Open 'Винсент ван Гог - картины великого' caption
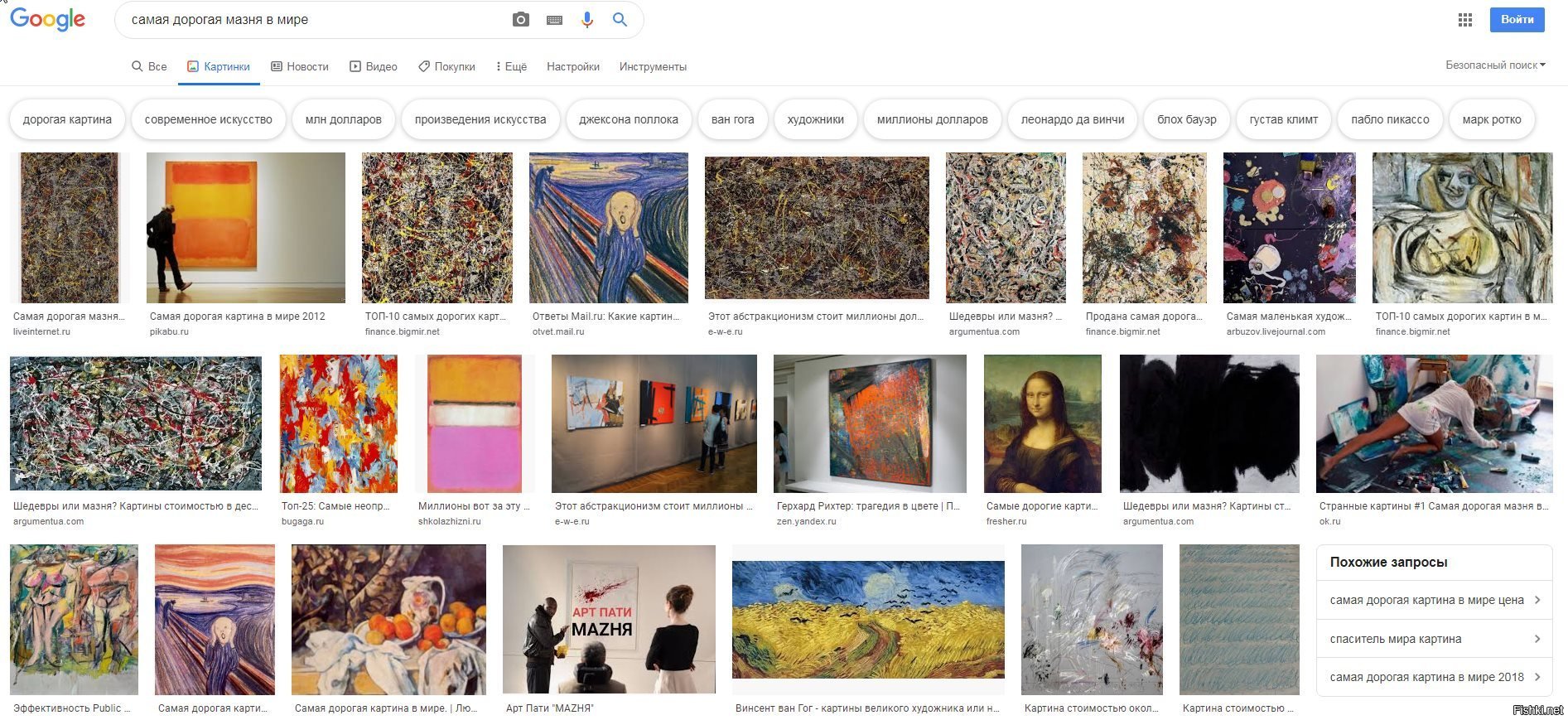 pos(868,708)
